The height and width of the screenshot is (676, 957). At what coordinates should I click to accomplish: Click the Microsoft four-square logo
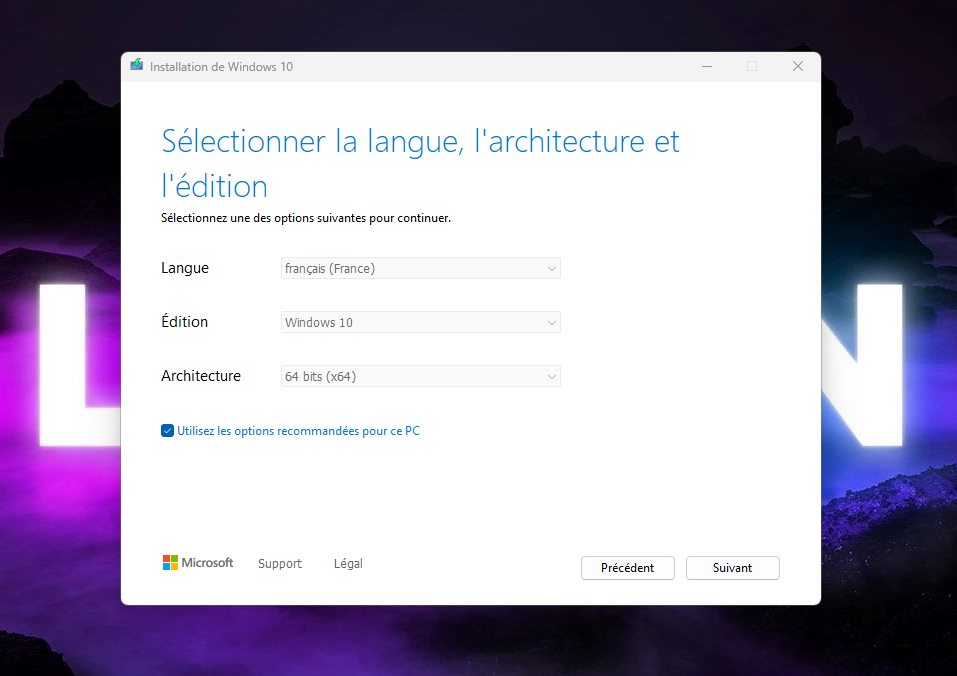click(170, 563)
